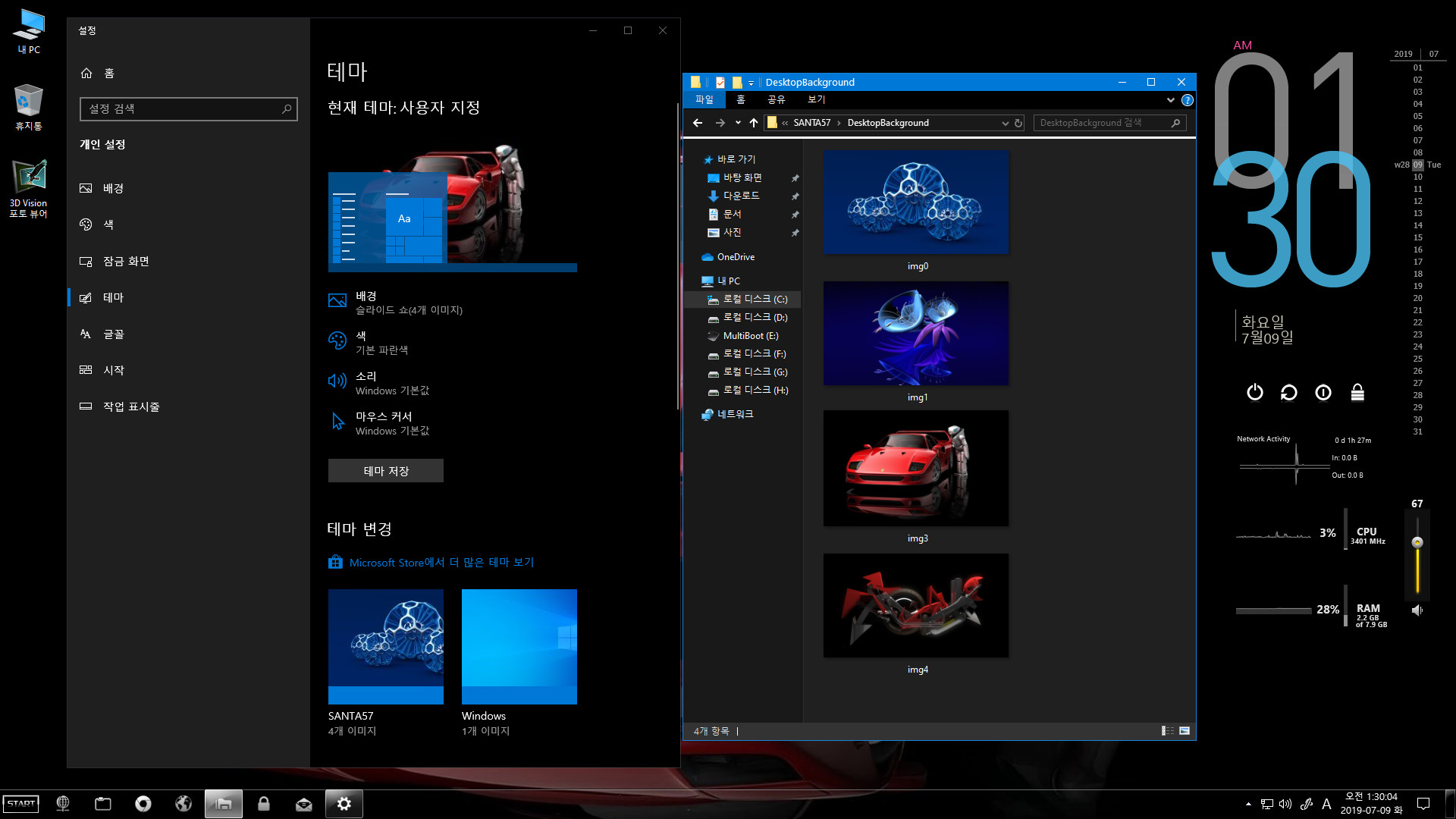Apply the Windows theme thumbnail
Viewport: 1456px width, 819px height.
(519, 647)
